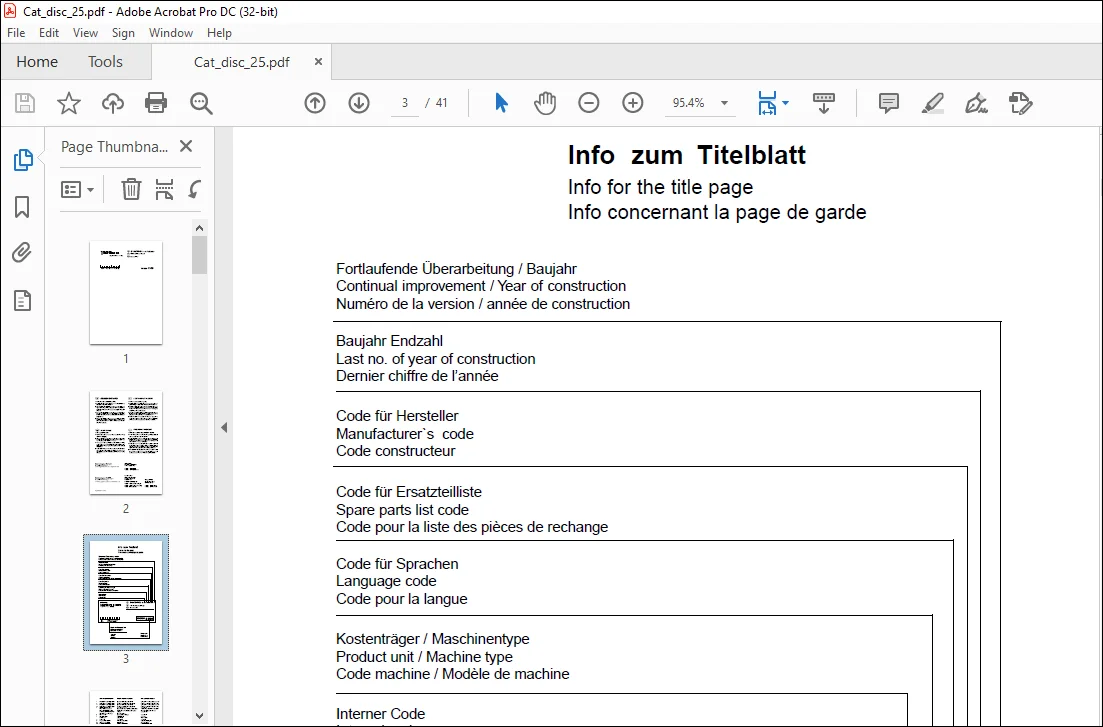Open the Window menu
Image resolution: width=1103 pixels, height=727 pixels.
pyautogui.click(x=171, y=32)
